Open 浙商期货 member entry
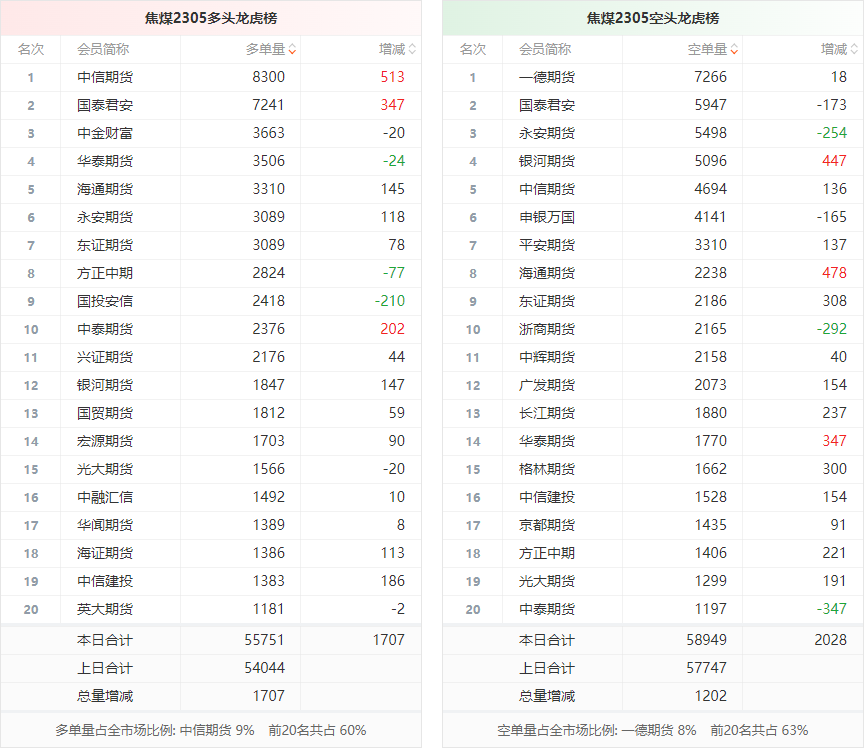The width and height of the screenshot is (864, 748). click(x=547, y=329)
